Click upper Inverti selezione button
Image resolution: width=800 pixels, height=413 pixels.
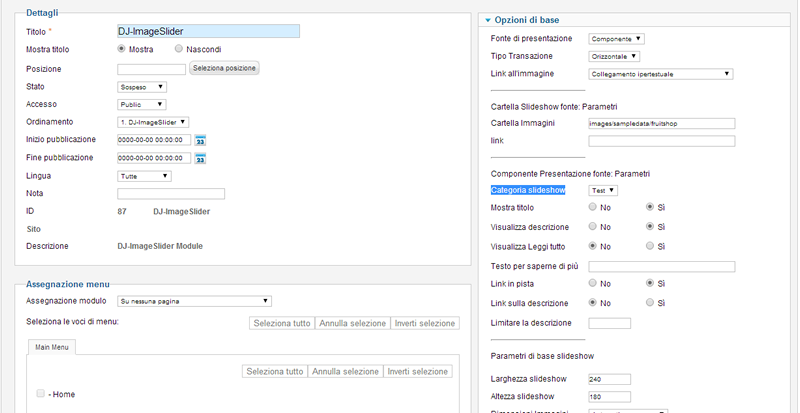pos(425,323)
